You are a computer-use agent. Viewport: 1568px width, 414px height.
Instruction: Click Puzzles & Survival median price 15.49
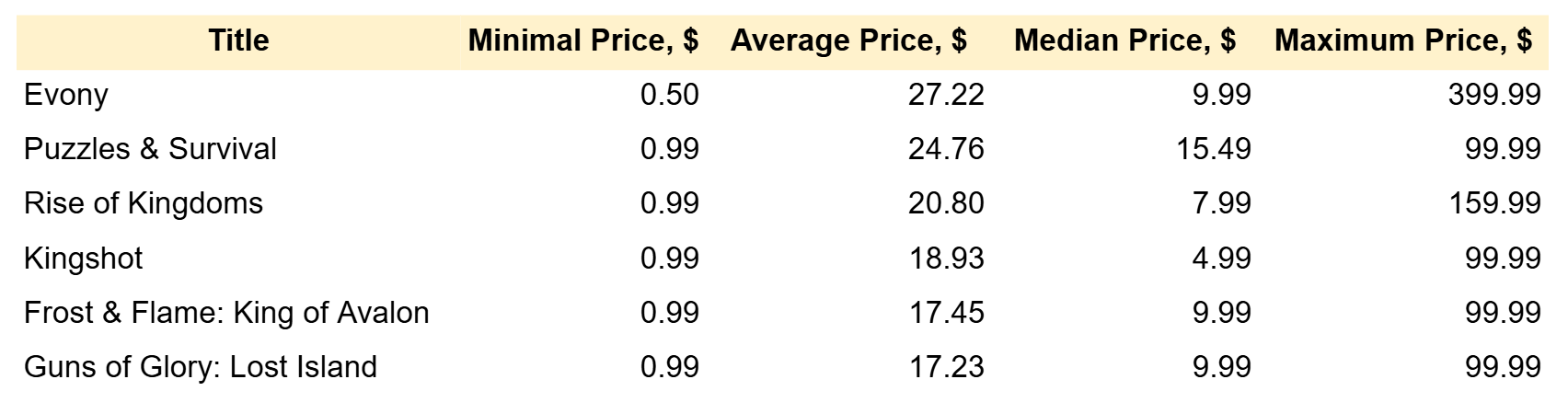(x=1213, y=149)
